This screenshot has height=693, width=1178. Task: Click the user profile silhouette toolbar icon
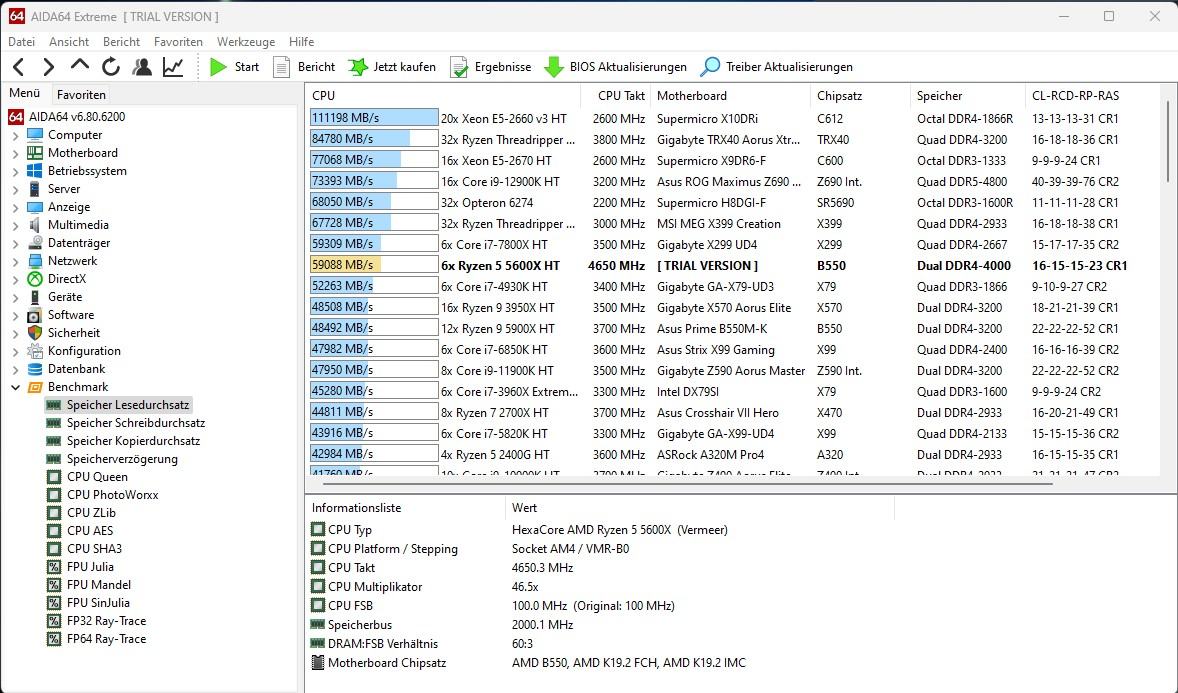pyautogui.click(x=141, y=67)
